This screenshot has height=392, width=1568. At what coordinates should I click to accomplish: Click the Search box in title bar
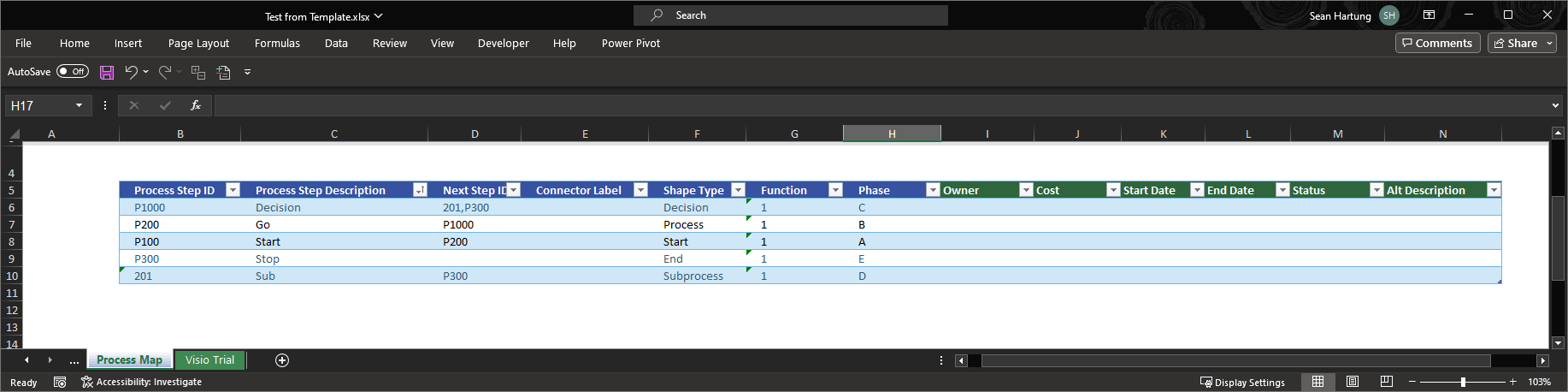pyautogui.click(x=791, y=15)
